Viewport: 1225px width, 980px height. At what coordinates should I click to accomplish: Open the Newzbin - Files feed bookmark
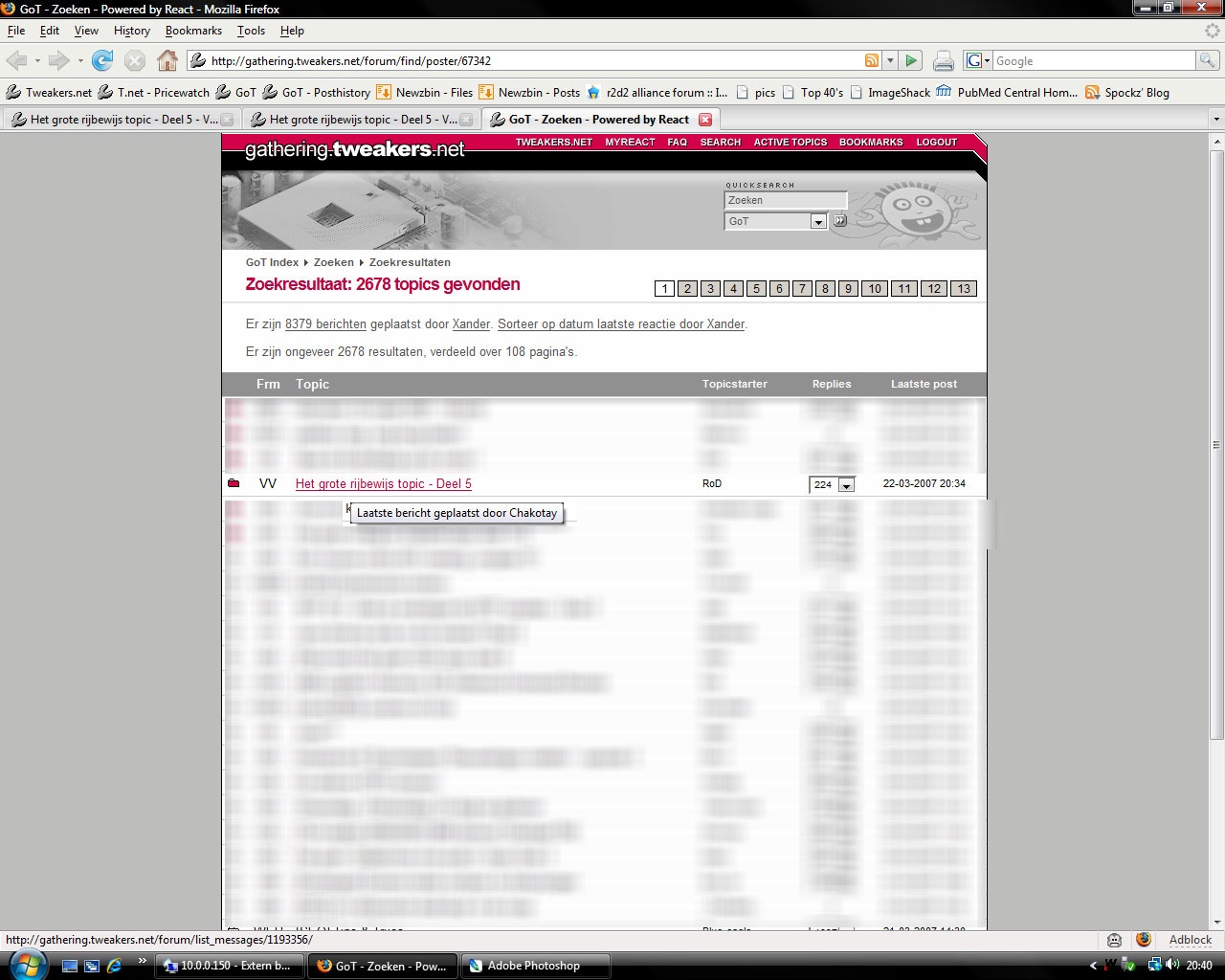point(425,93)
